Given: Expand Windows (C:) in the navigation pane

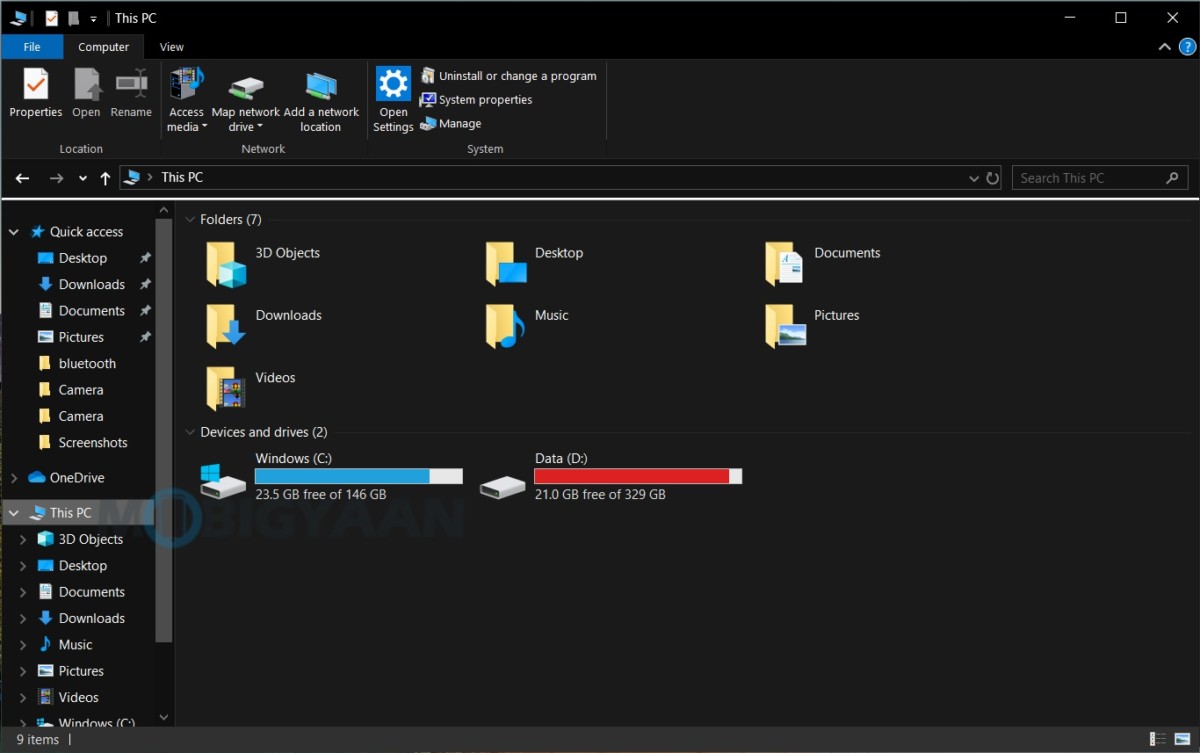Looking at the screenshot, I should pos(22,722).
